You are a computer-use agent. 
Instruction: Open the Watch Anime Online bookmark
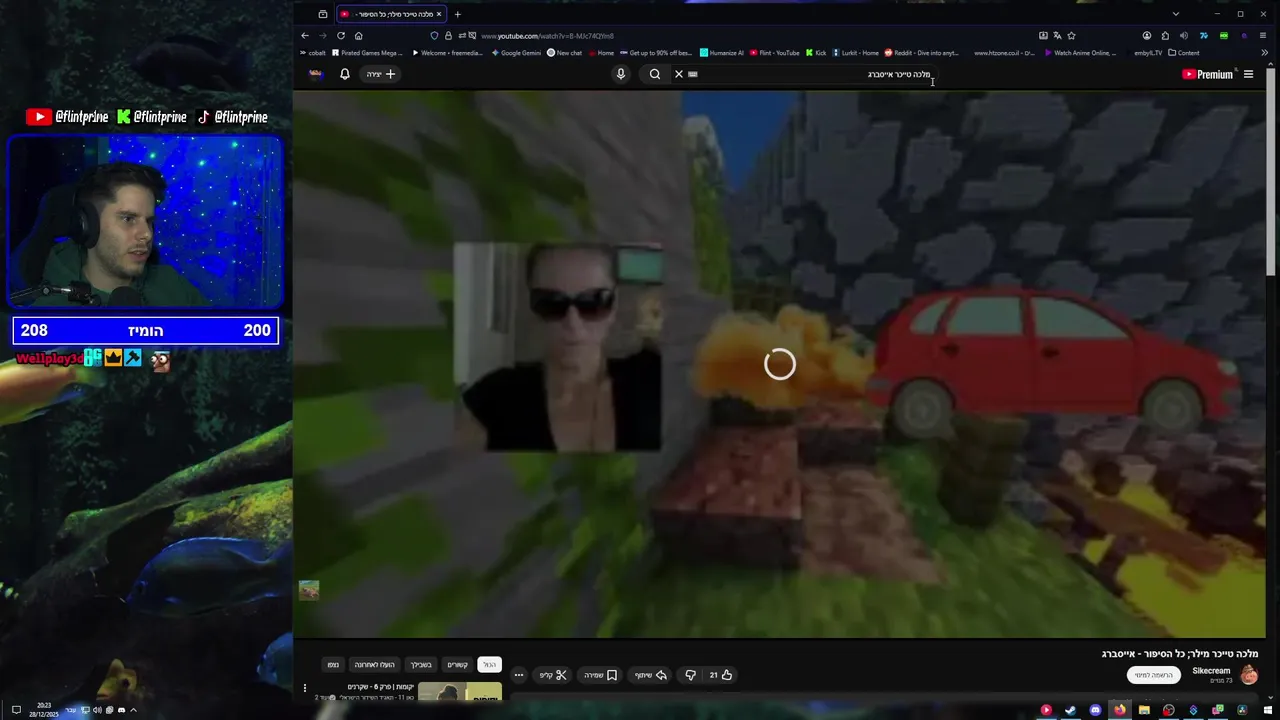pyautogui.click(x=1080, y=53)
